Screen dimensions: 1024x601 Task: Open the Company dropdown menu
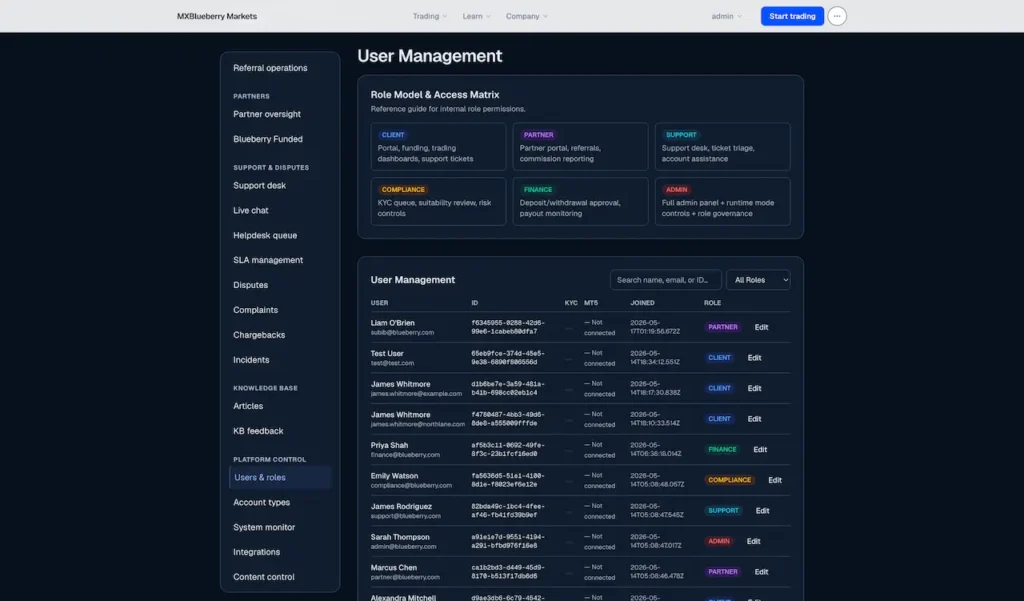point(526,16)
